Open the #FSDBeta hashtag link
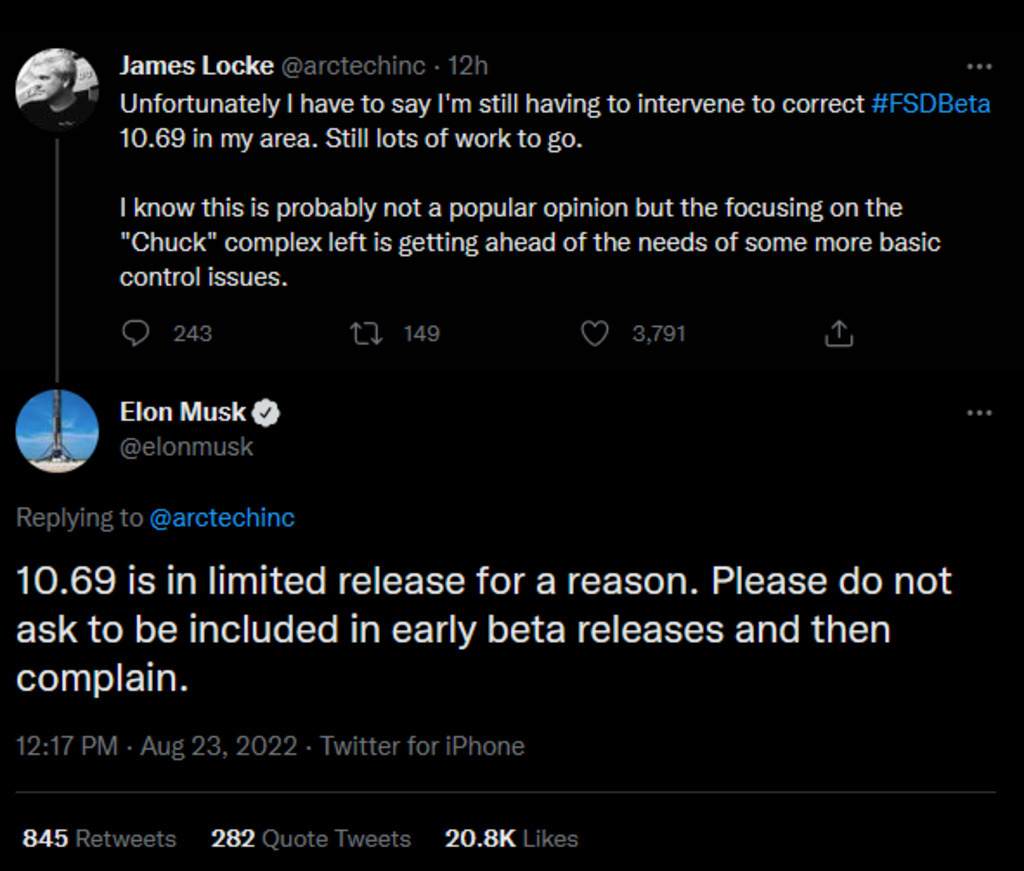Viewport: 1024px width, 871px height. (930, 104)
